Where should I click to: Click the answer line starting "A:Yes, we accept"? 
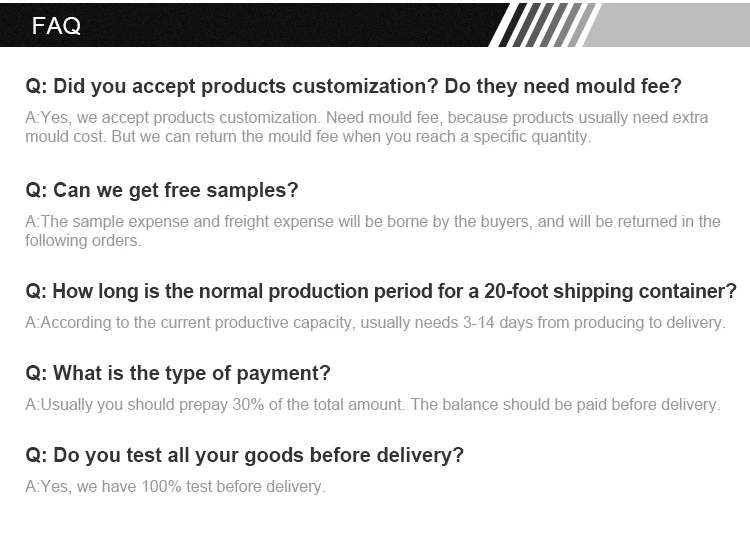click(x=366, y=117)
